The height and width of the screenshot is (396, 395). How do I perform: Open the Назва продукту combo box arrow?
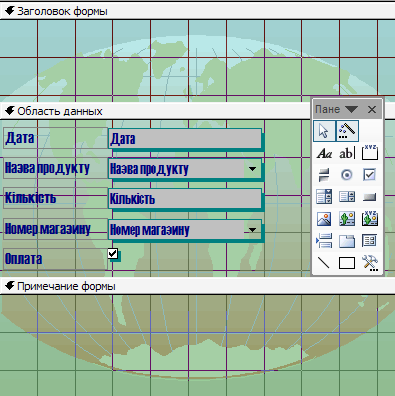click(x=252, y=169)
